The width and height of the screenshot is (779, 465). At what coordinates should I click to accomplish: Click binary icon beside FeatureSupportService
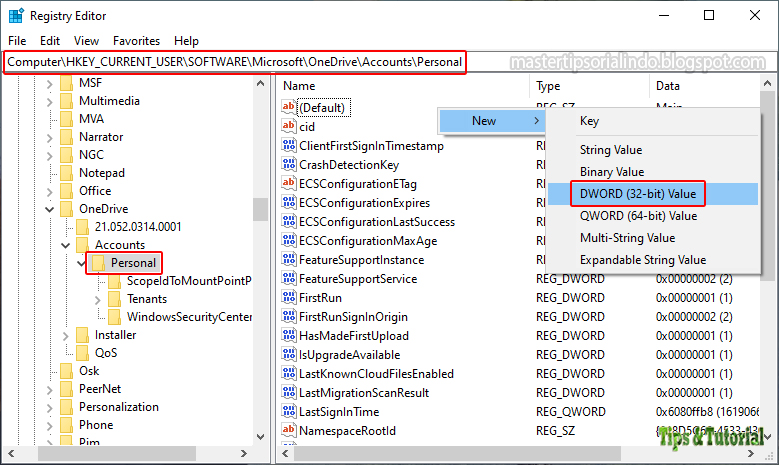[x=289, y=278]
